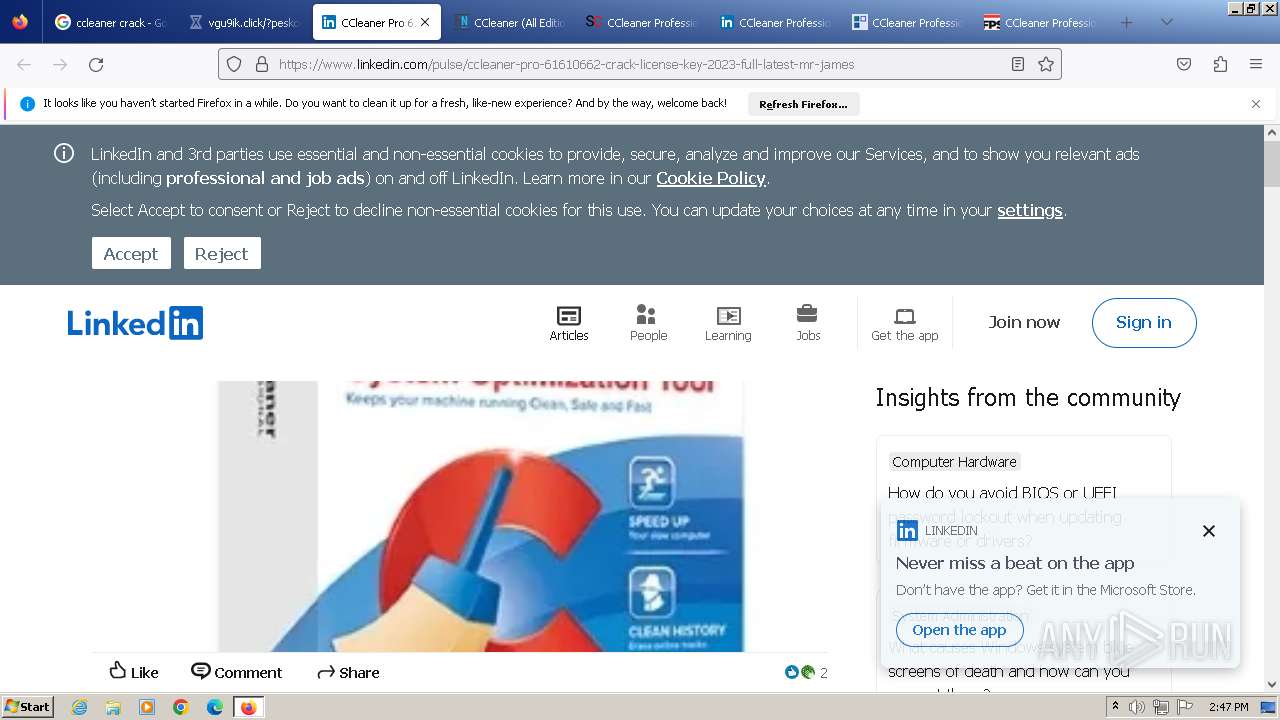This screenshot has width=1280, height=720.
Task: Show hidden system tray icons
Action: [x=1115, y=707]
